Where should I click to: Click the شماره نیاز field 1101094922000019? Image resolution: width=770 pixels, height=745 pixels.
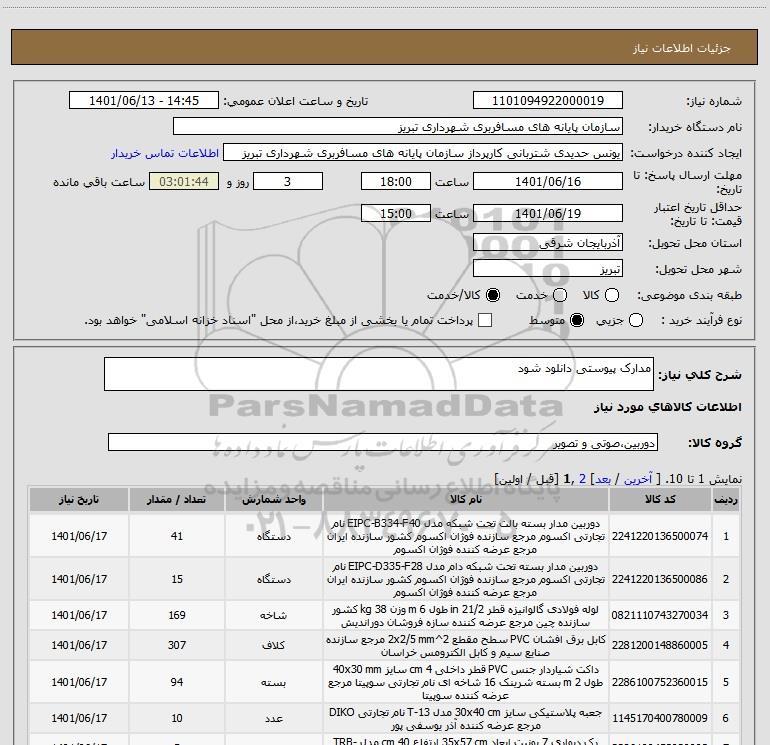tap(548, 101)
